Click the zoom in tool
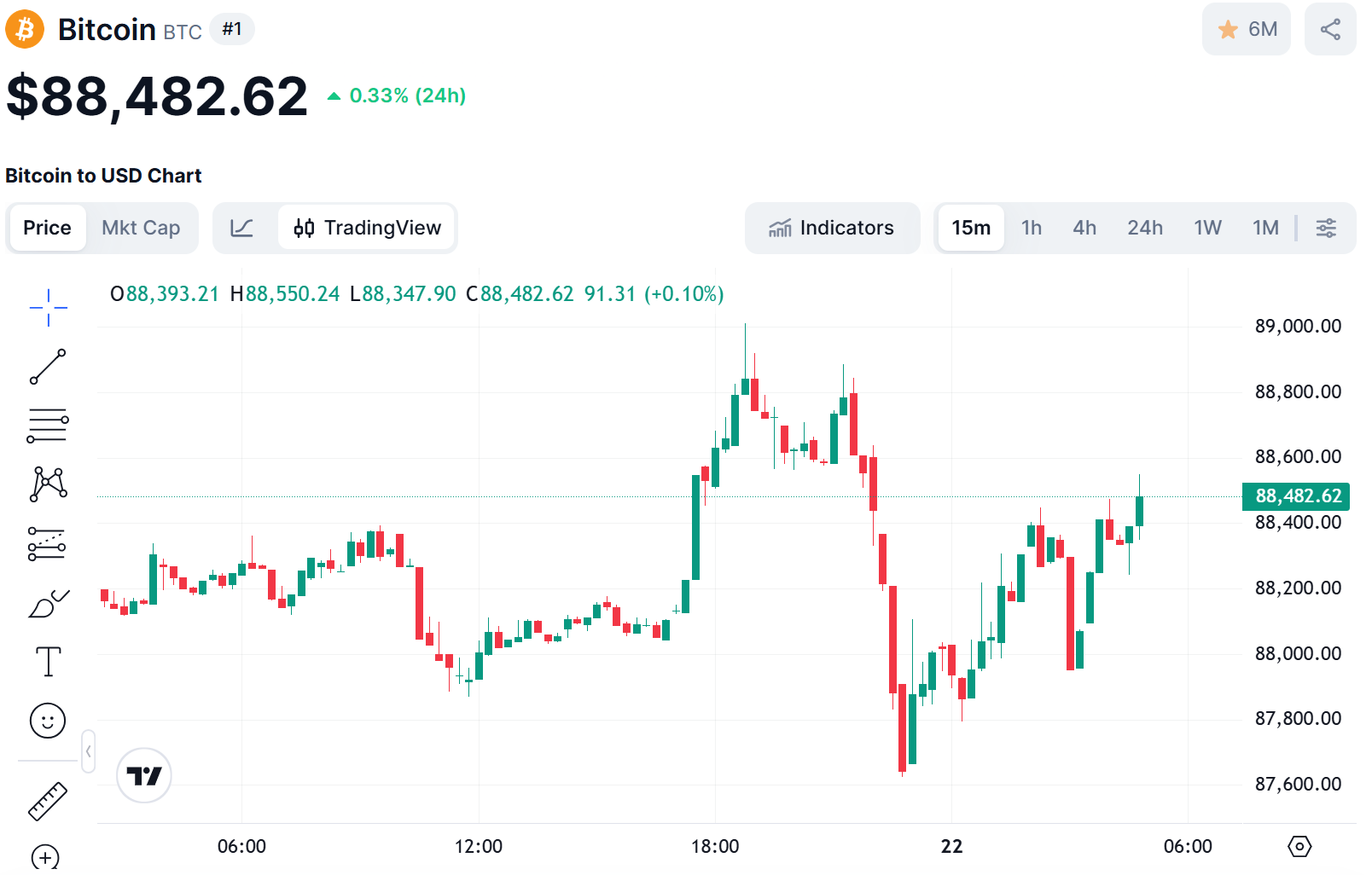The height and width of the screenshot is (875, 1372). pos(45,857)
